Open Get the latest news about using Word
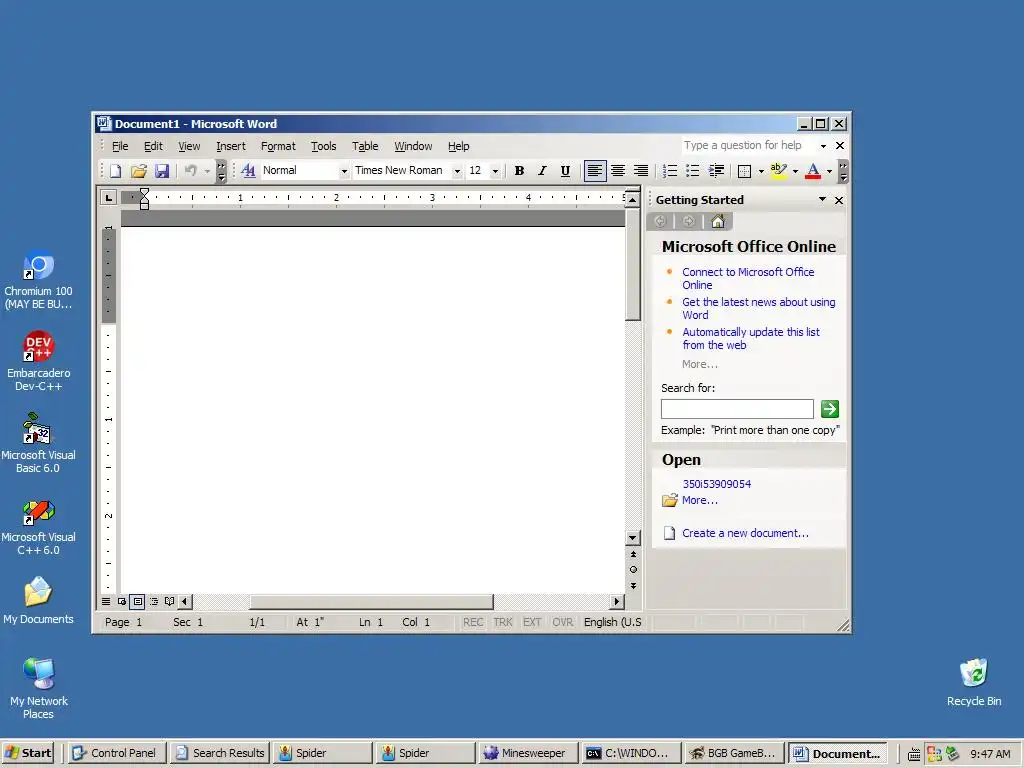Screen dimensions: 1024x768 coord(758,308)
